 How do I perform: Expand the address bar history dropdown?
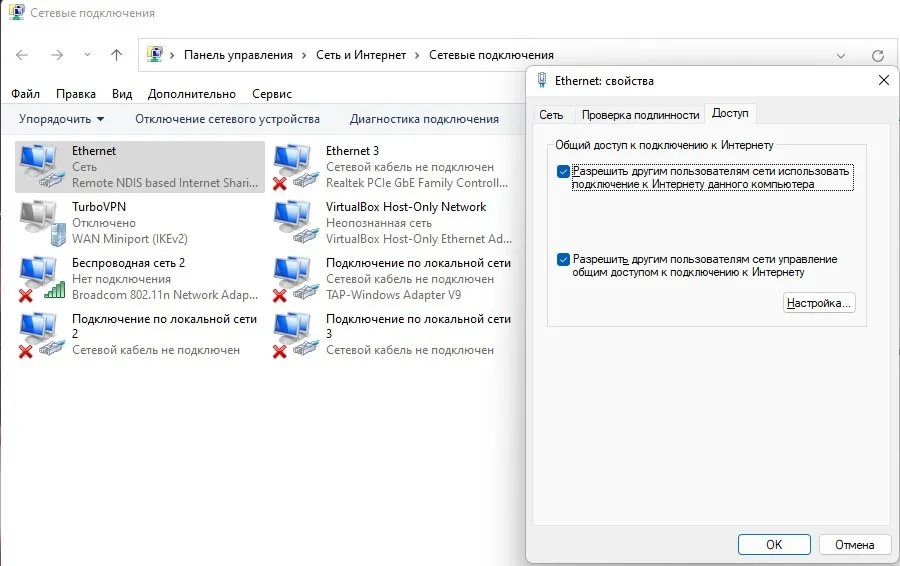(x=841, y=56)
